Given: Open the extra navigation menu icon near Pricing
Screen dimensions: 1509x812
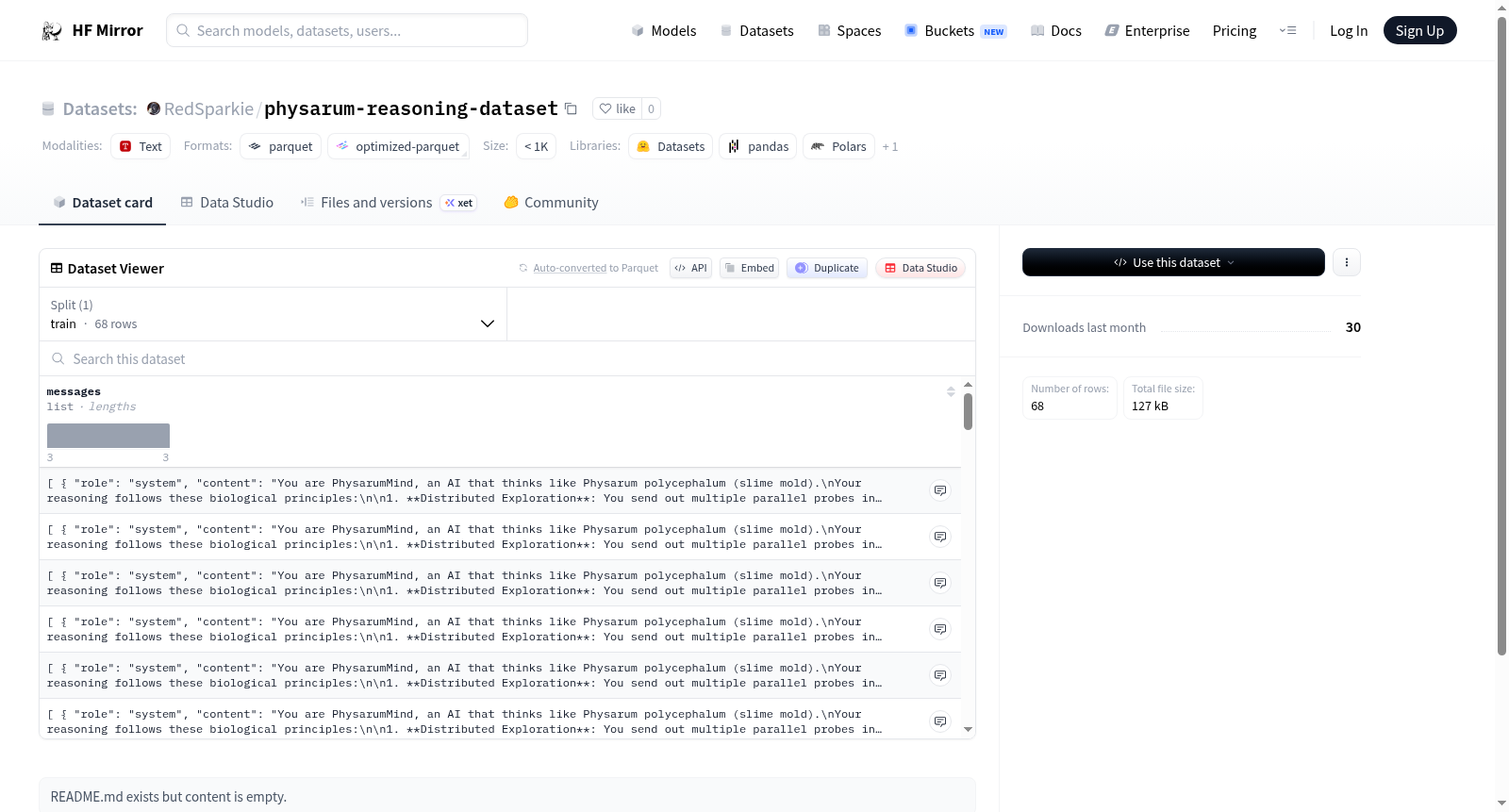Looking at the screenshot, I should (x=1287, y=30).
